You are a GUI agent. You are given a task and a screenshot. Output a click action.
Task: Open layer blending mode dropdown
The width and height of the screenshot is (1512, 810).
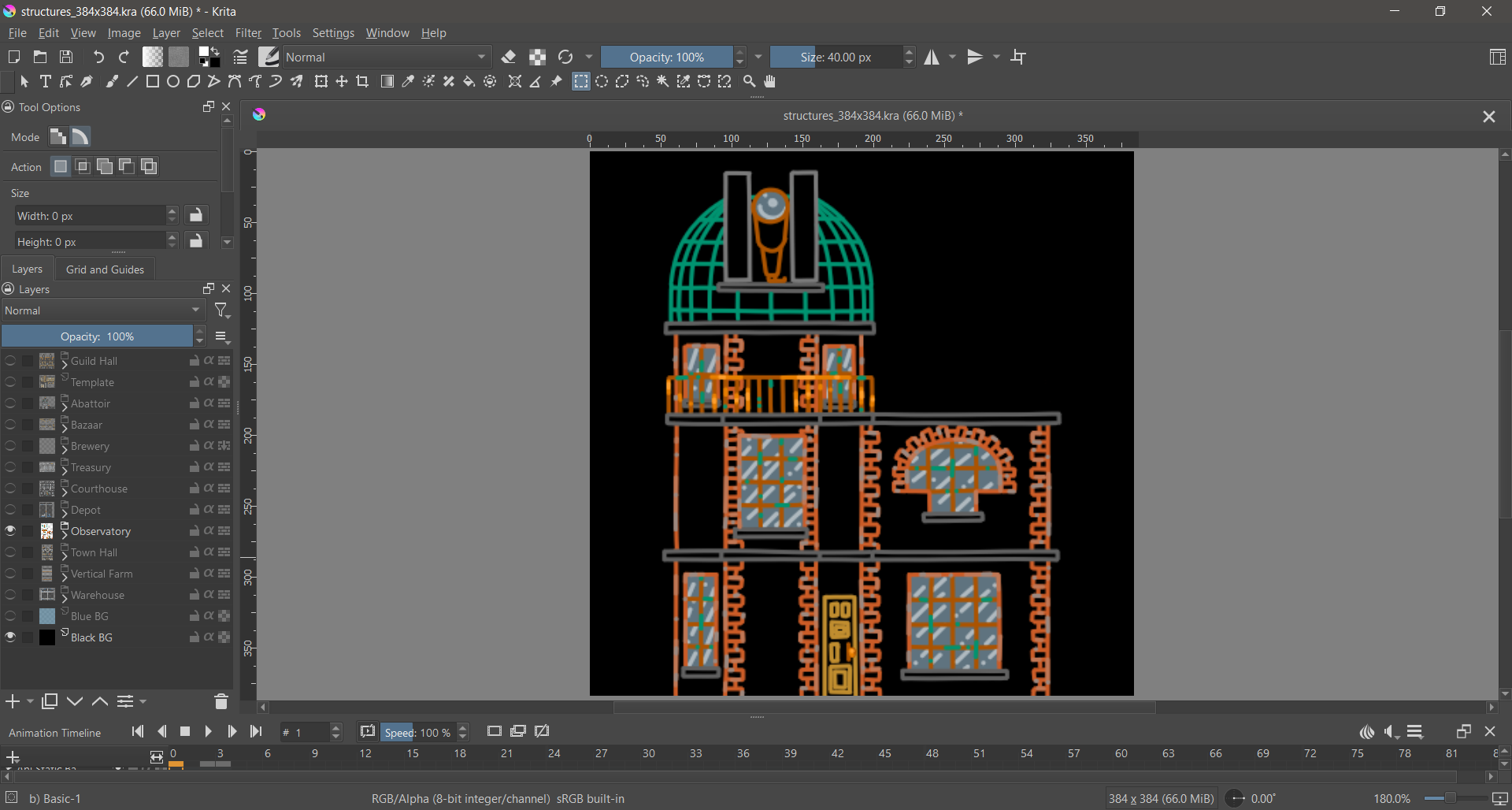tap(102, 311)
